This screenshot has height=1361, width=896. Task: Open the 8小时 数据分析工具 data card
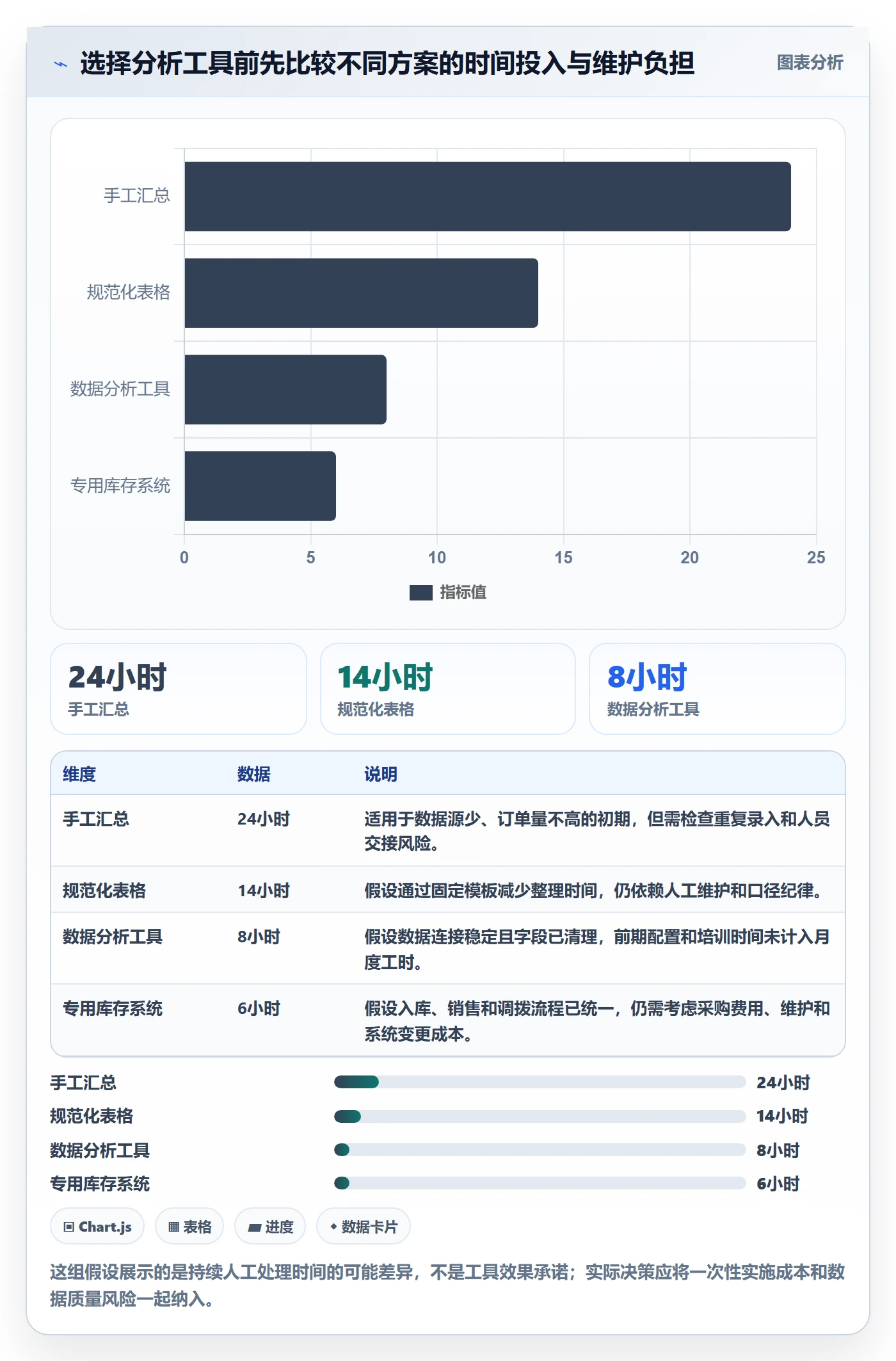coord(717,689)
